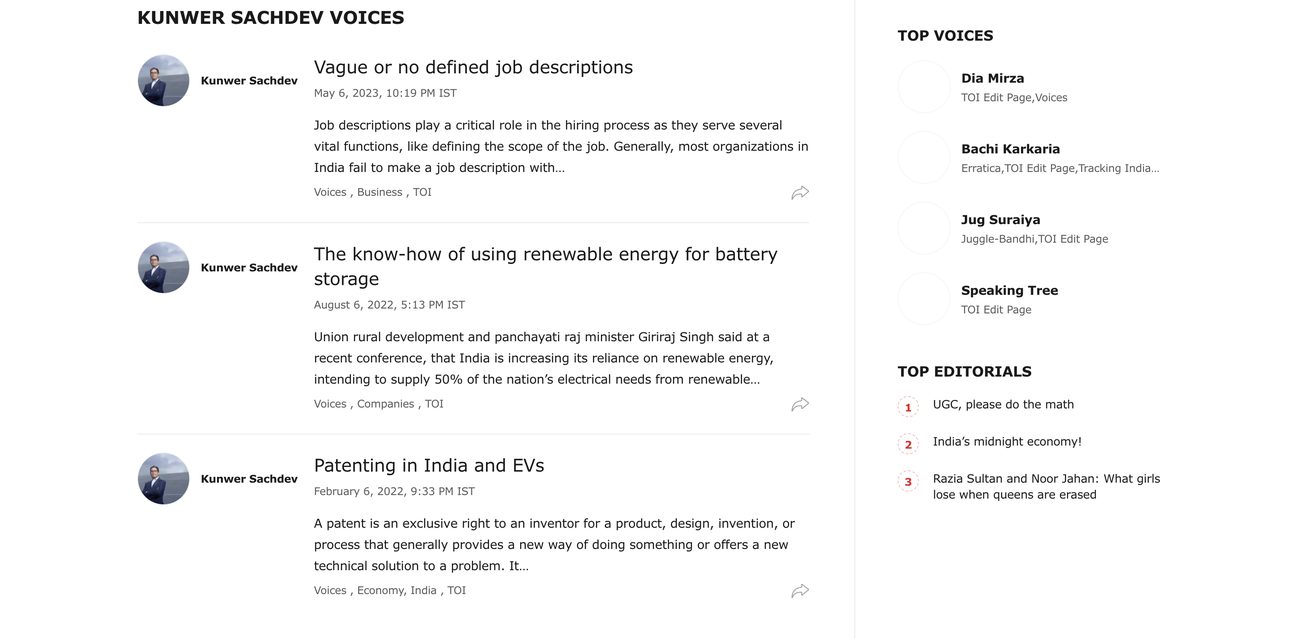Open Dia Mirza's profile picture
This screenshot has width=1300, height=644.
[924, 87]
